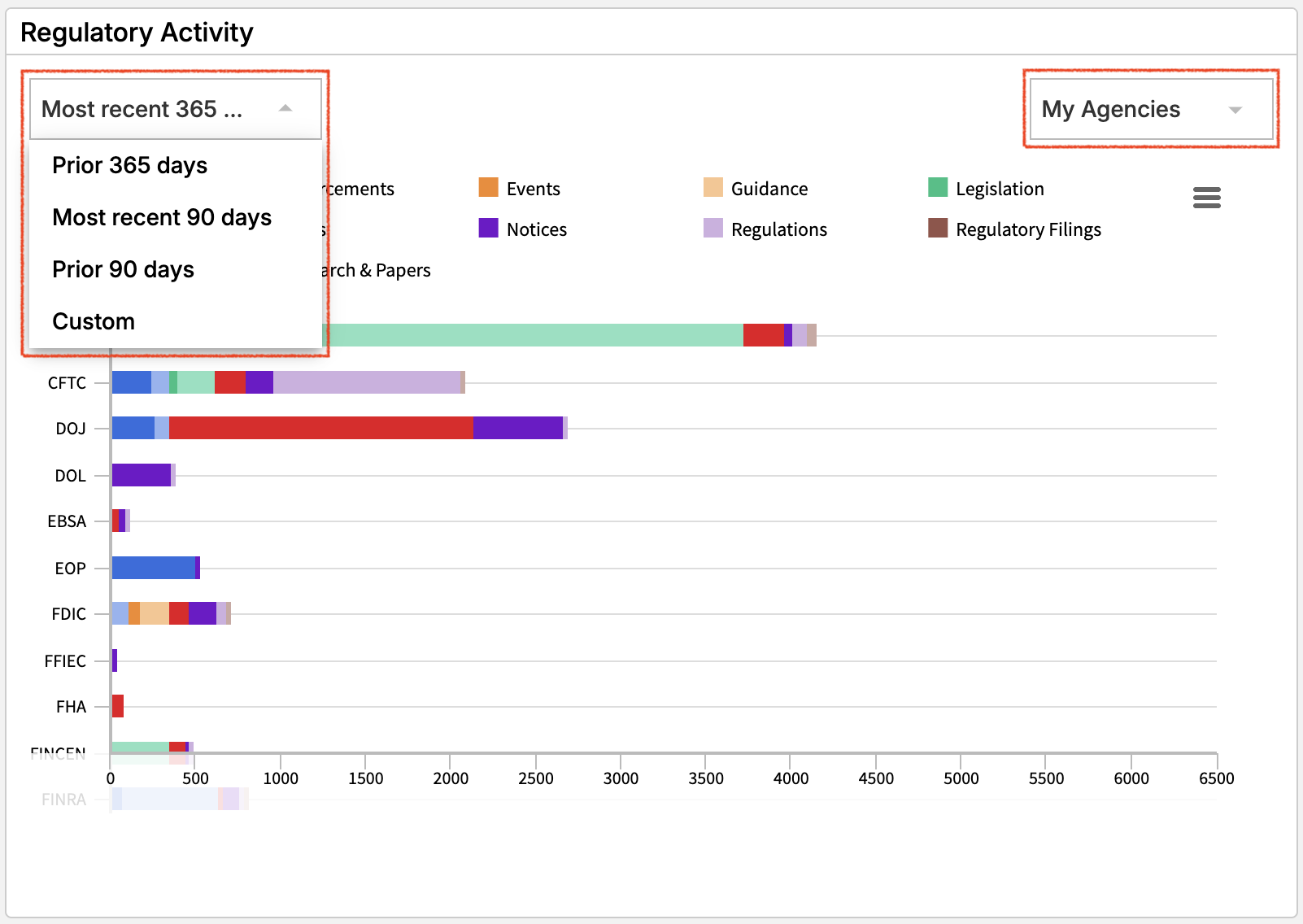Viewport: 1303px width, 924px height.
Task: Click the brown Regulatory Filings swatch
Action: [938, 229]
